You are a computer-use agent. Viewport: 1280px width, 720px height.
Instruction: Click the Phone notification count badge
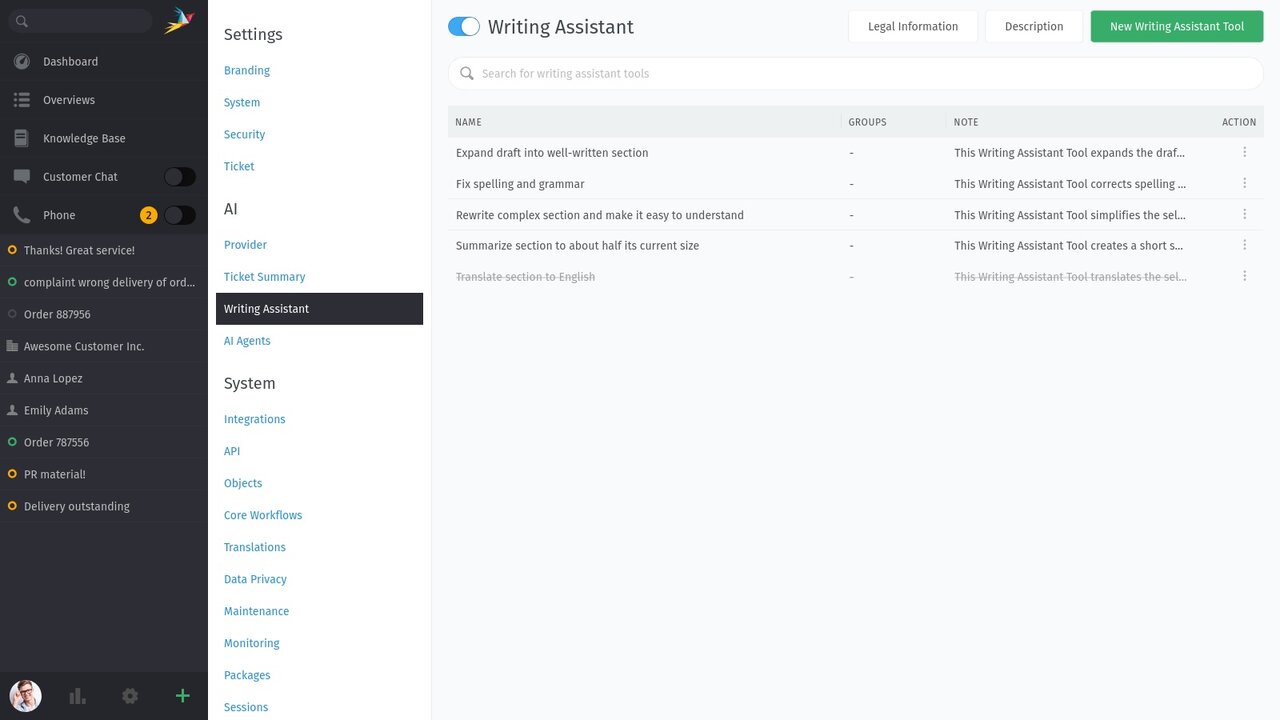click(148, 214)
